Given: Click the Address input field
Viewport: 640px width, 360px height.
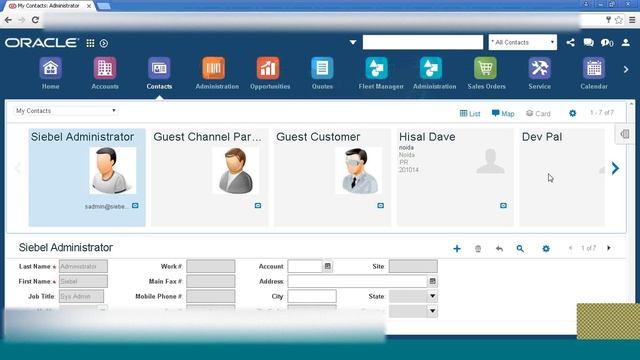Looking at the screenshot, I should tap(357, 281).
